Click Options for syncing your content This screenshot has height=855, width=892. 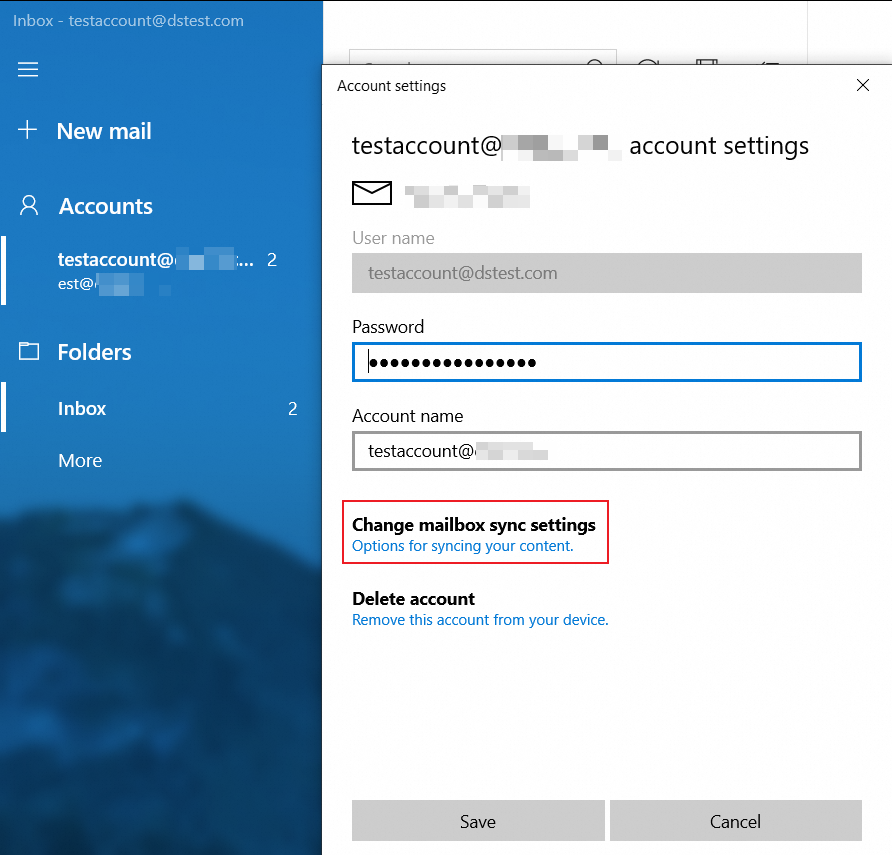point(462,546)
